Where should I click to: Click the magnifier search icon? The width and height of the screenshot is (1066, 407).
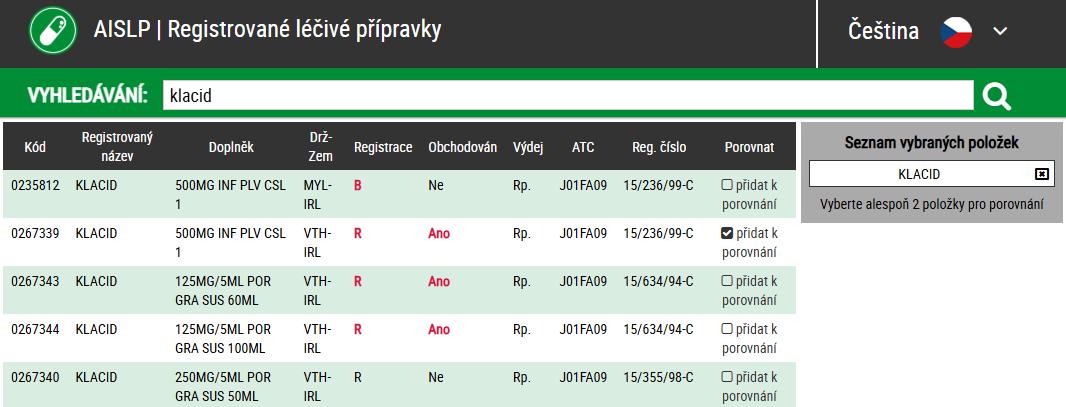pos(997,96)
